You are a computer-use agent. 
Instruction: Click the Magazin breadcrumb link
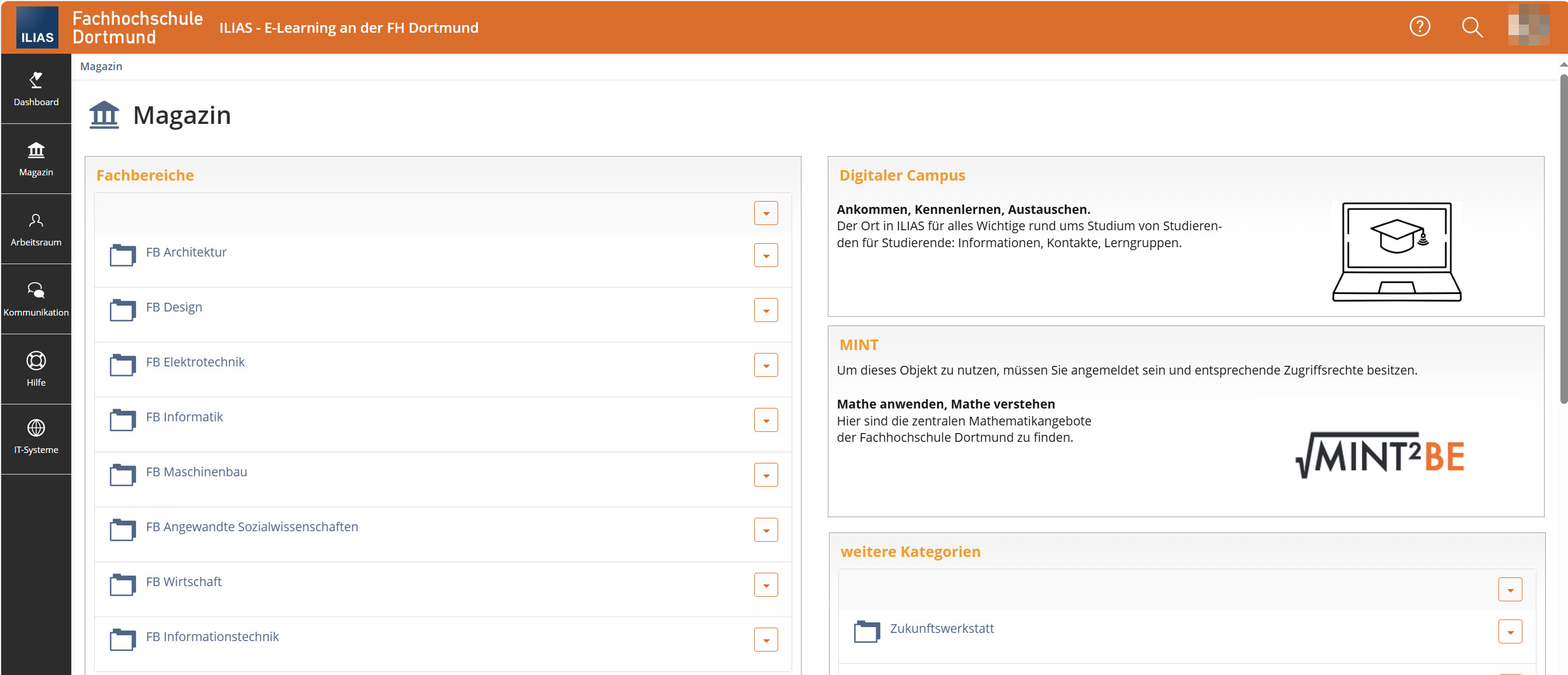(101, 65)
